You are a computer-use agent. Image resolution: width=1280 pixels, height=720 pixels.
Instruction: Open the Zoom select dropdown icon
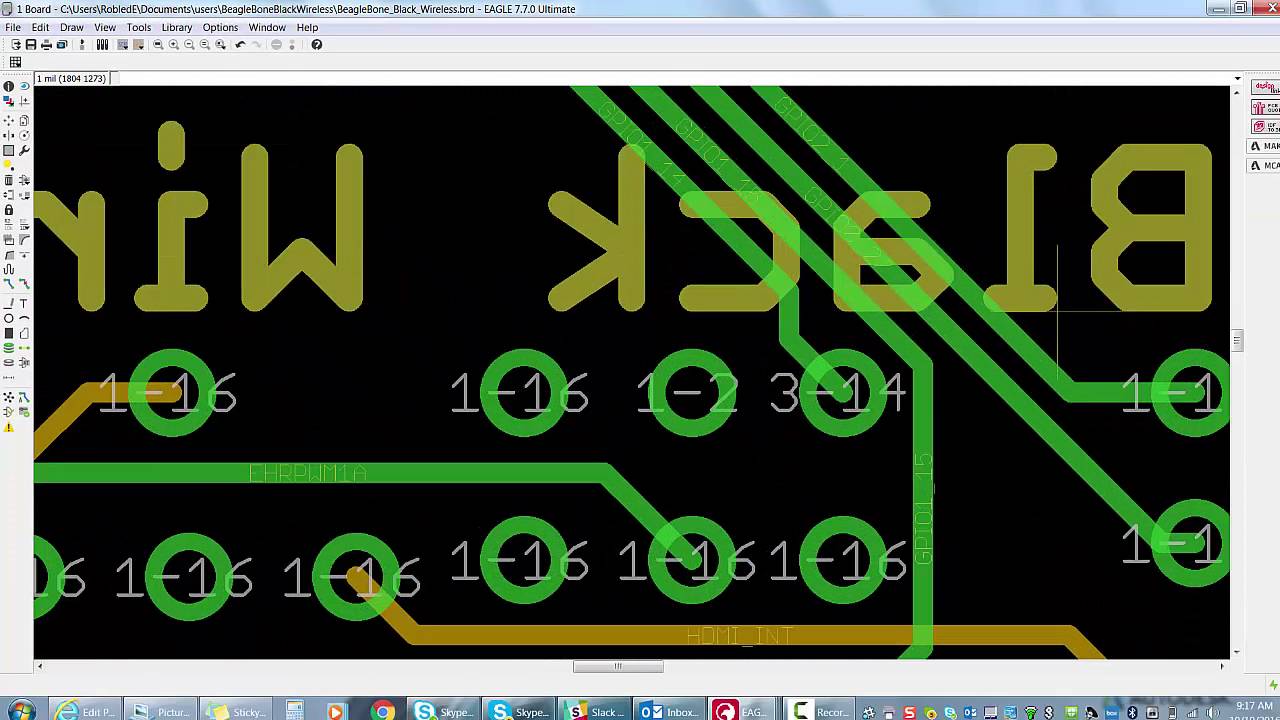220,45
